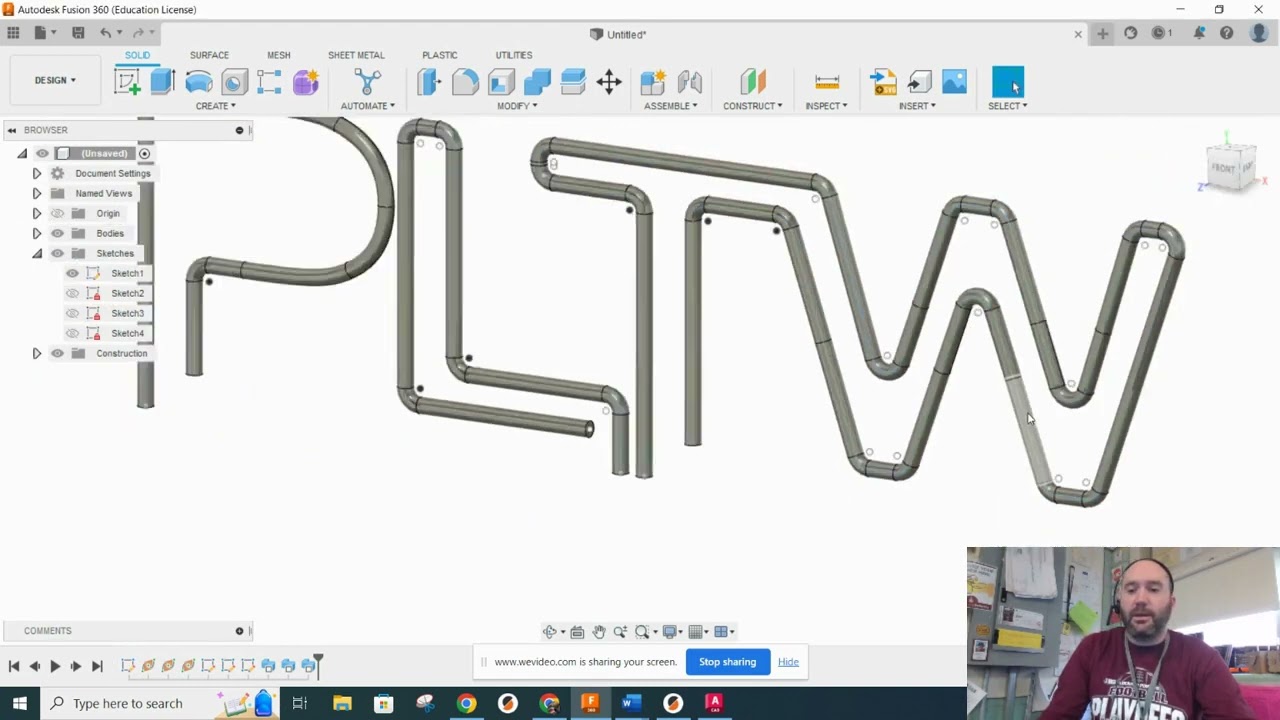Open the MODIFY dropdown menu
This screenshot has width=1280, height=720.
click(517, 106)
